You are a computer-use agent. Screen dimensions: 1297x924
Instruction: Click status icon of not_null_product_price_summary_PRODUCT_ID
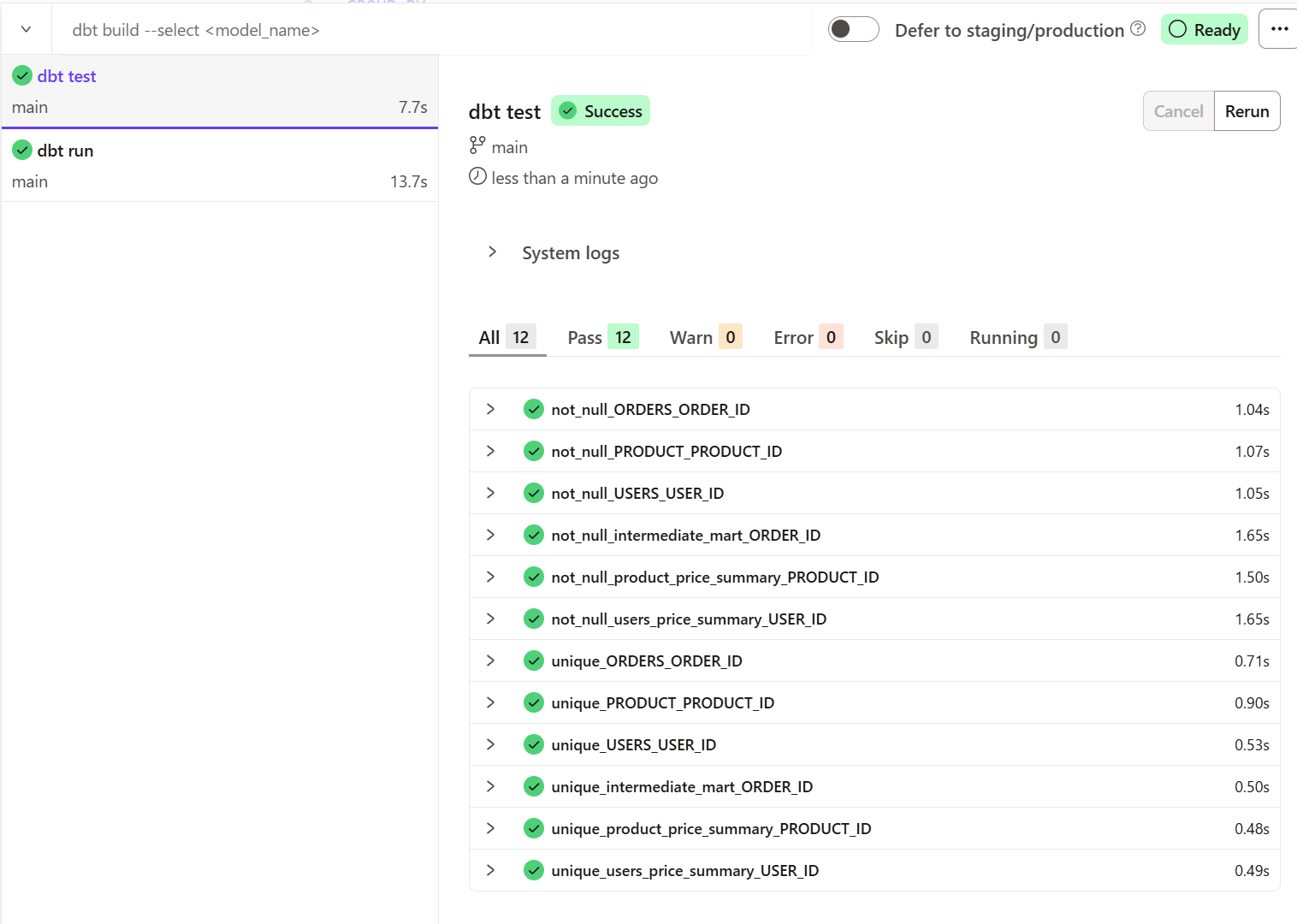point(534,577)
